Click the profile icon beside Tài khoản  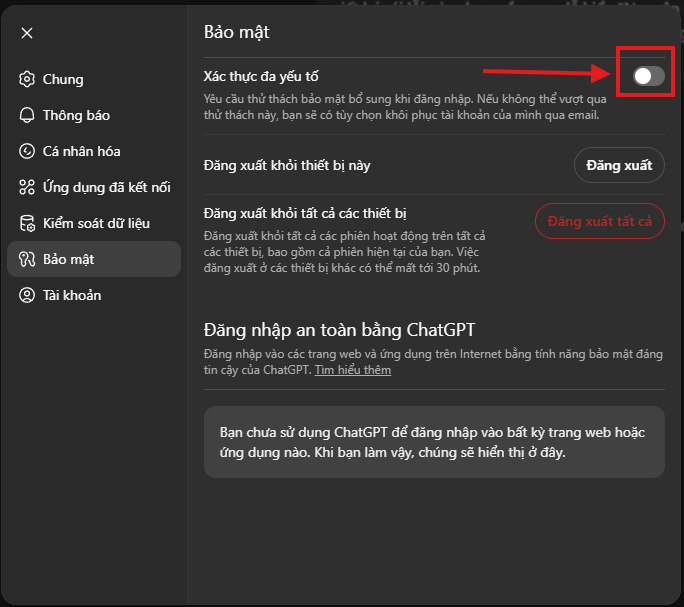pyautogui.click(x=27, y=295)
